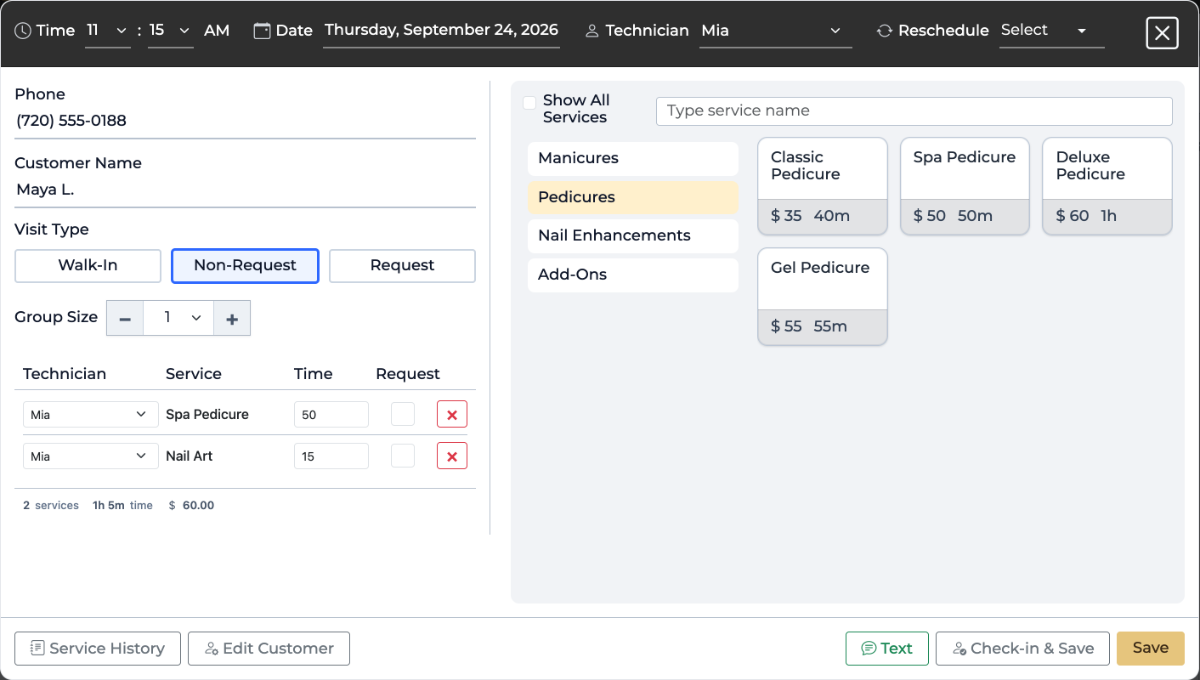
Task: Remove the Spa Pedicure service row
Action: pos(452,414)
